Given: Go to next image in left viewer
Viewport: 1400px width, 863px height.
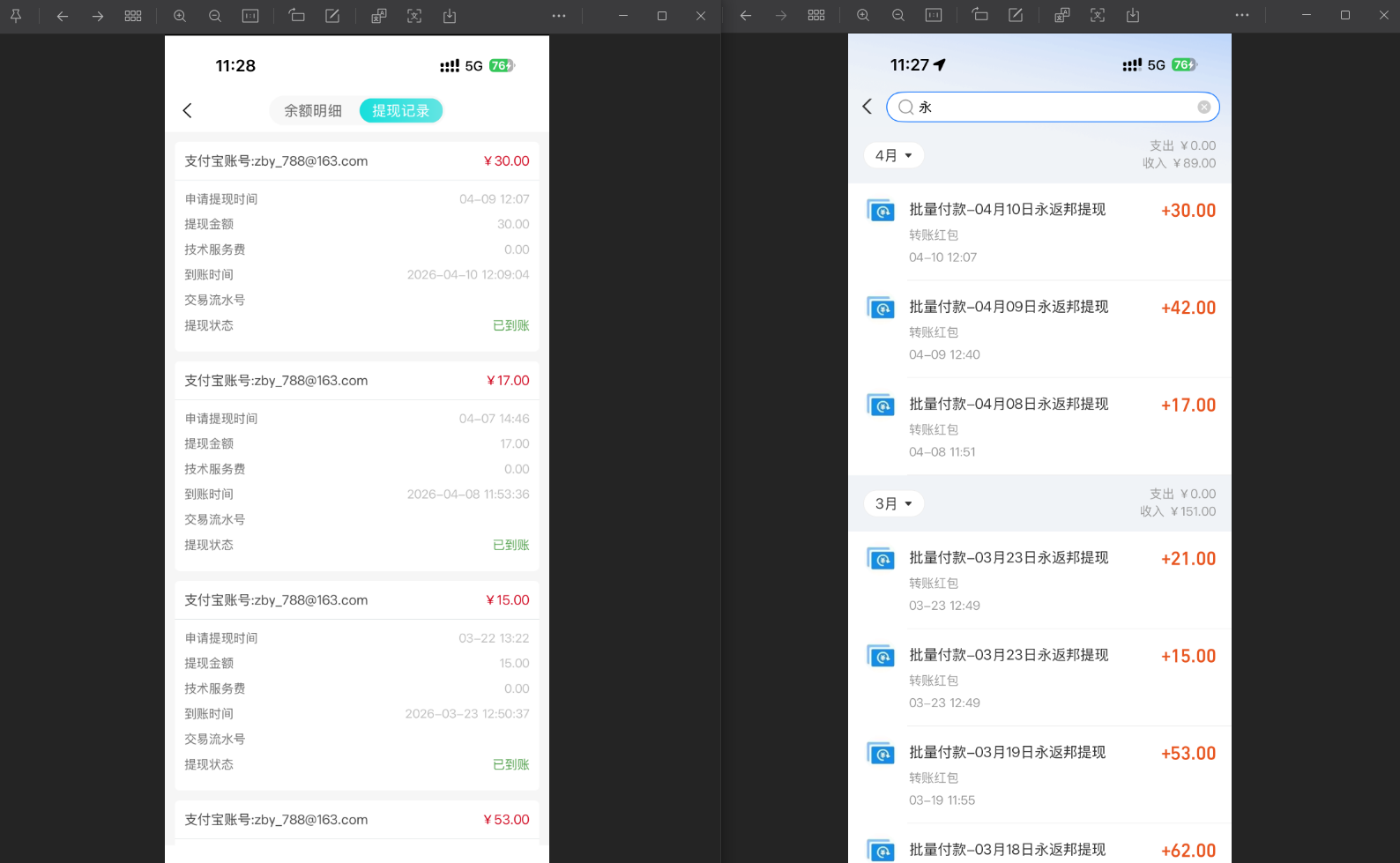Looking at the screenshot, I should 98,16.
